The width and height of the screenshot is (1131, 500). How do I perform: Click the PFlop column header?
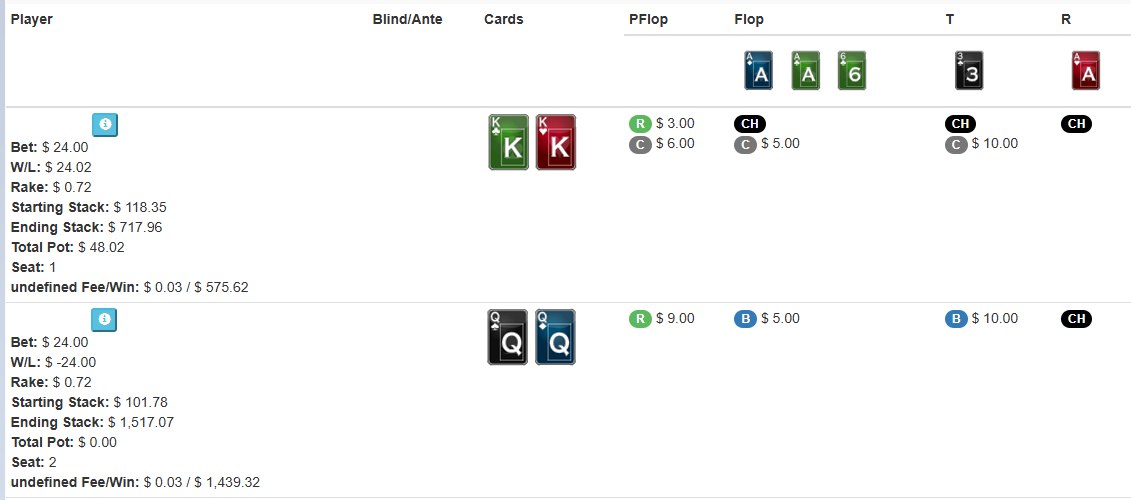[648, 19]
